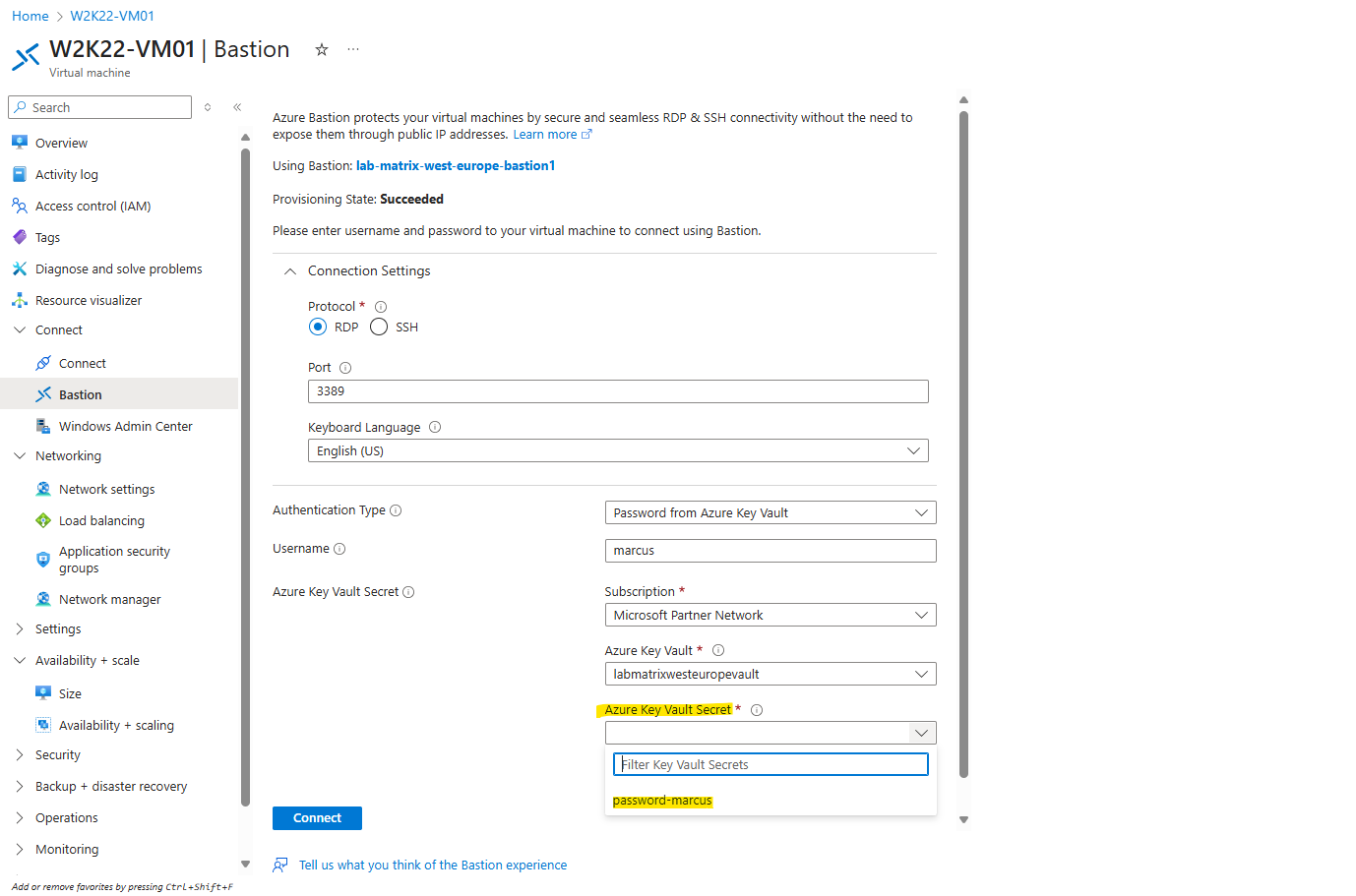Click the info icon next to Keyboard Language
The height and width of the screenshot is (896, 1356).
435,427
